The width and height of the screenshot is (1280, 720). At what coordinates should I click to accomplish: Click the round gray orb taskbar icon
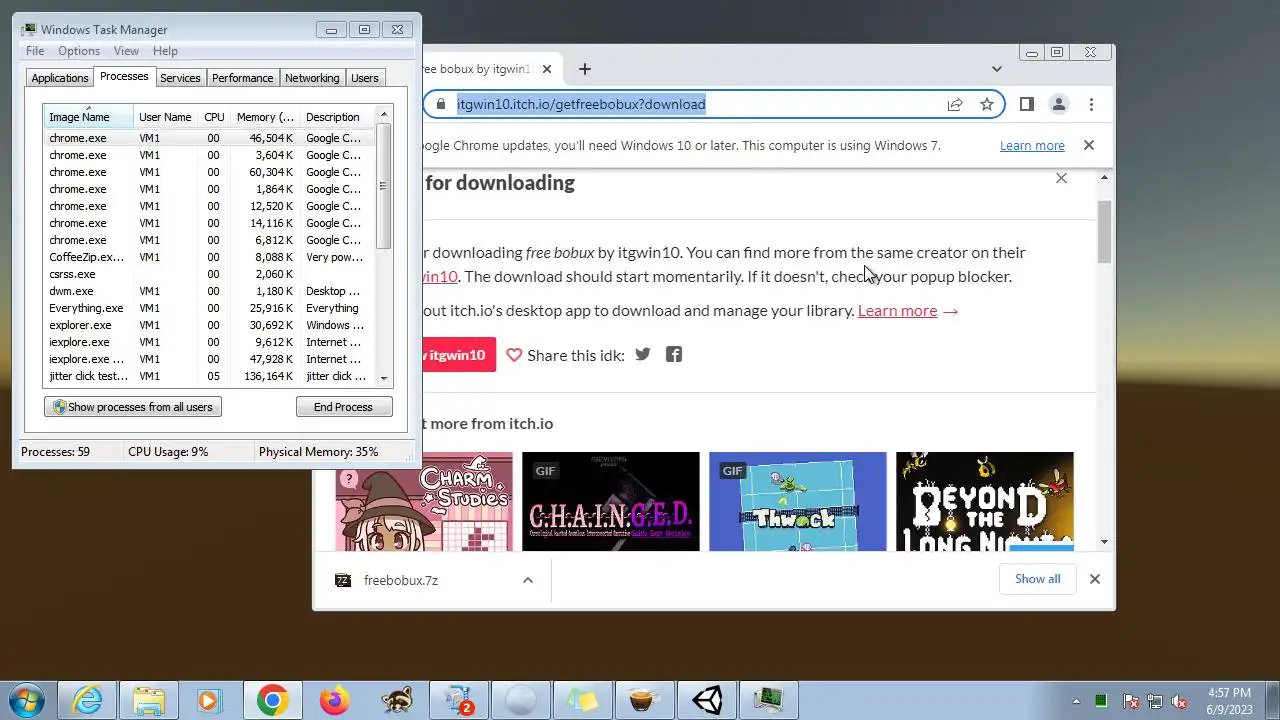coord(521,700)
